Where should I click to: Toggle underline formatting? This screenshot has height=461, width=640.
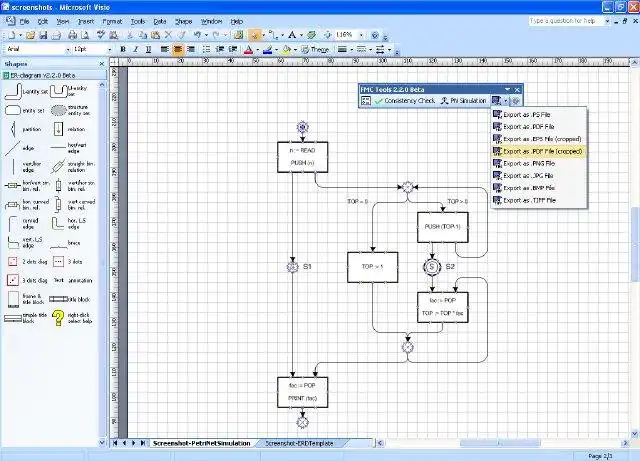(x=149, y=49)
